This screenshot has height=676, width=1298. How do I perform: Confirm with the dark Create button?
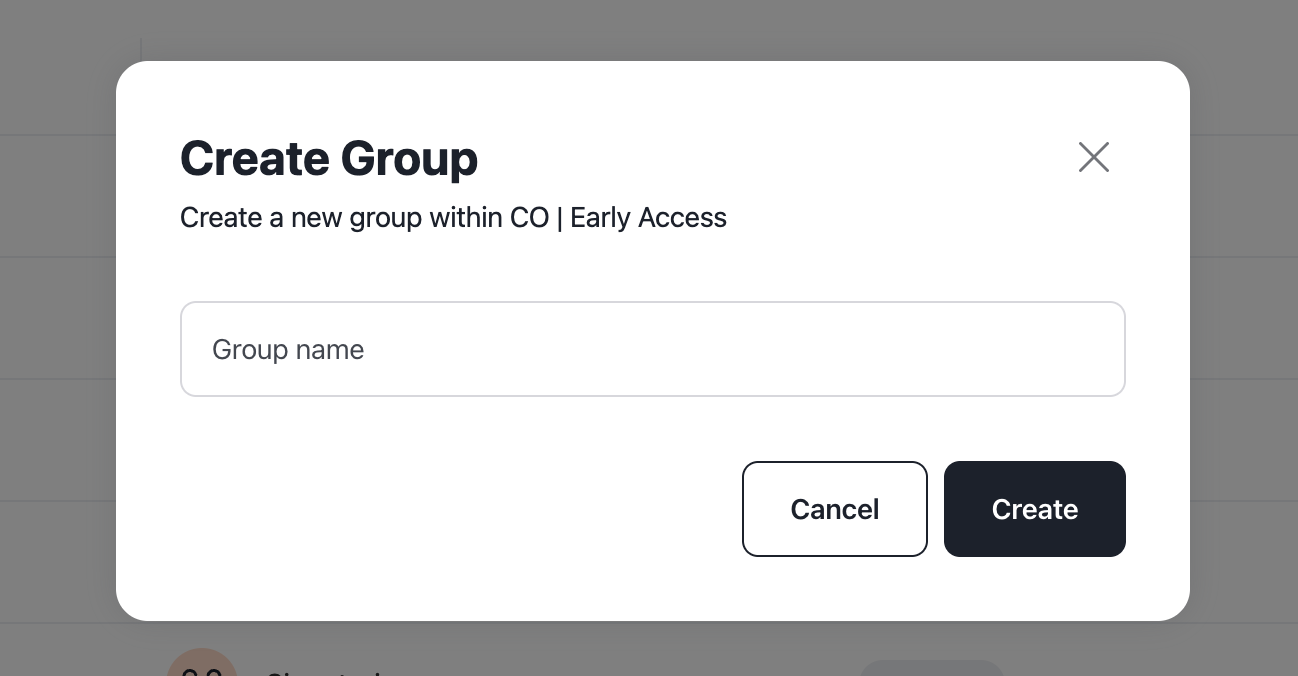coord(1035,509)
